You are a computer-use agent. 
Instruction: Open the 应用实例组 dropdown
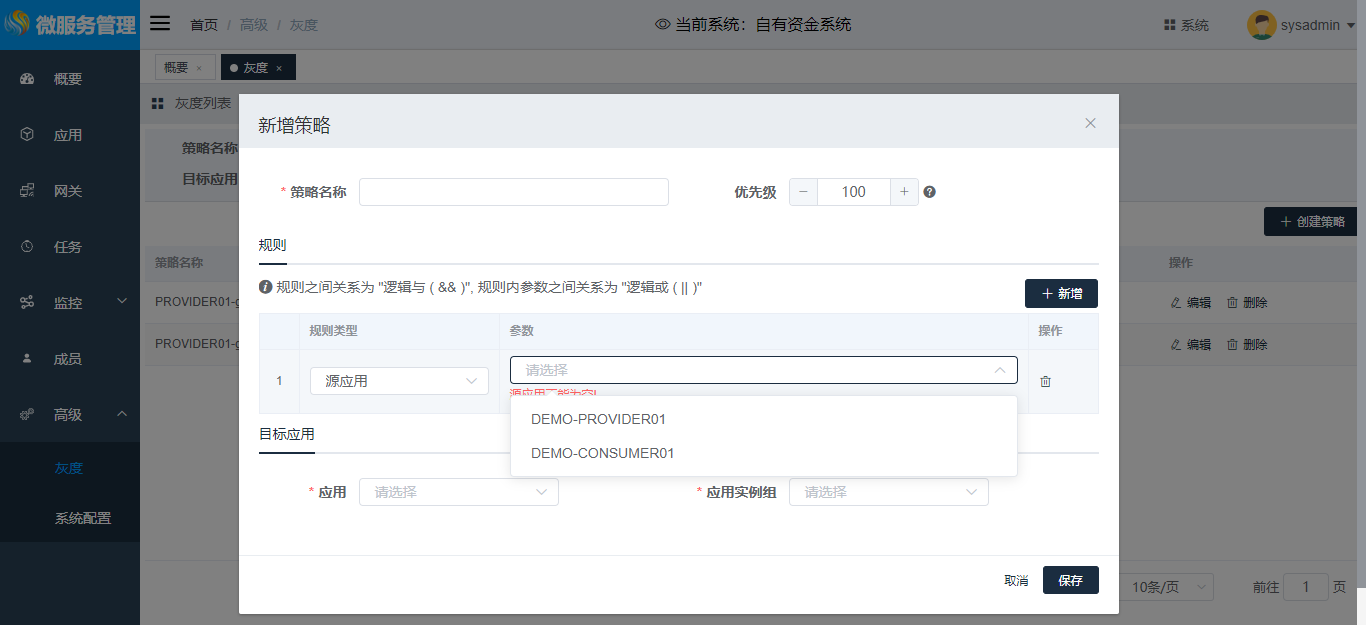coord(888,492)
